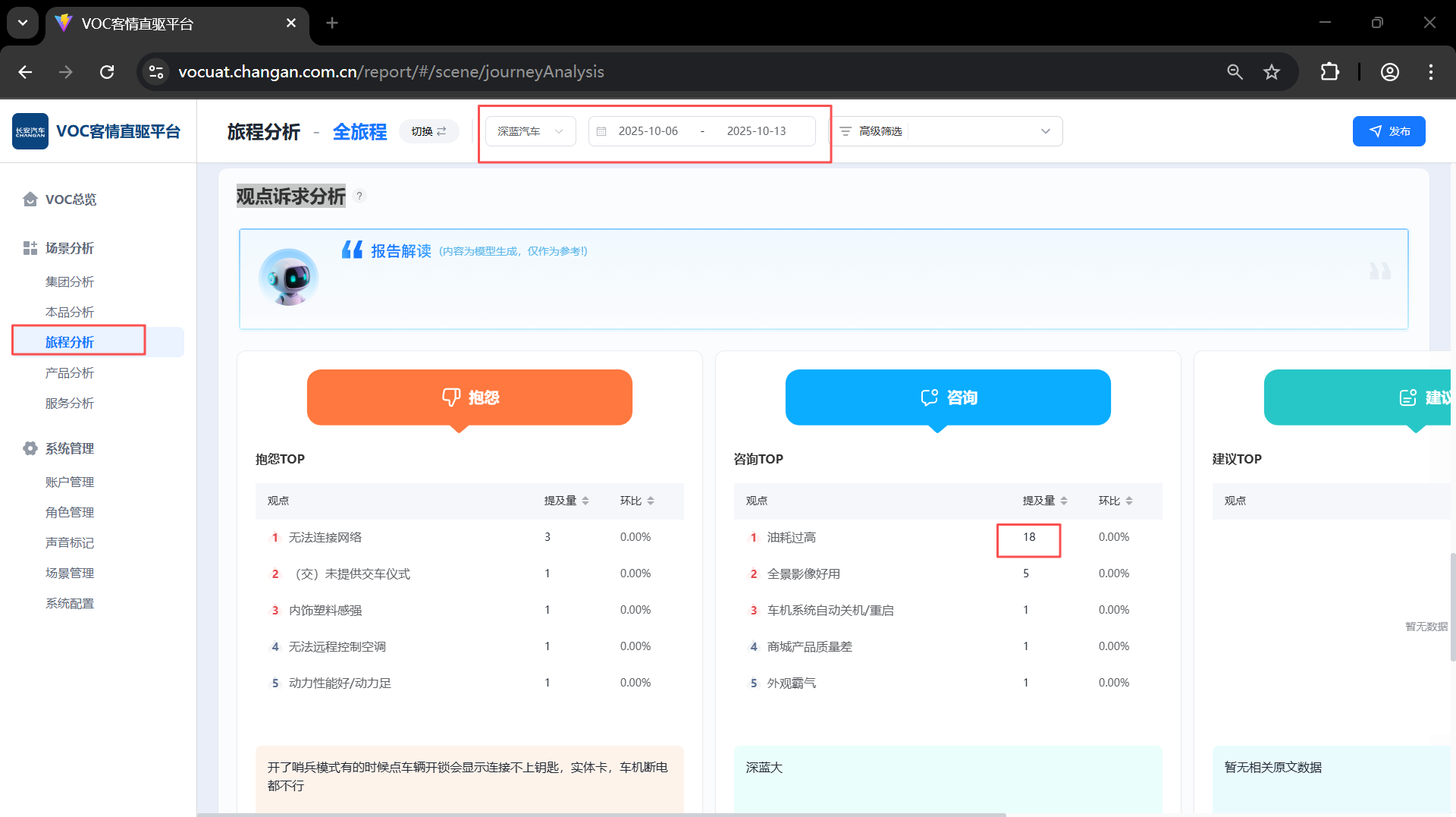The height and width of the screenshot is (817, 1456).
Task: Click the Changan logo in the sidebar
Action: 30,131
